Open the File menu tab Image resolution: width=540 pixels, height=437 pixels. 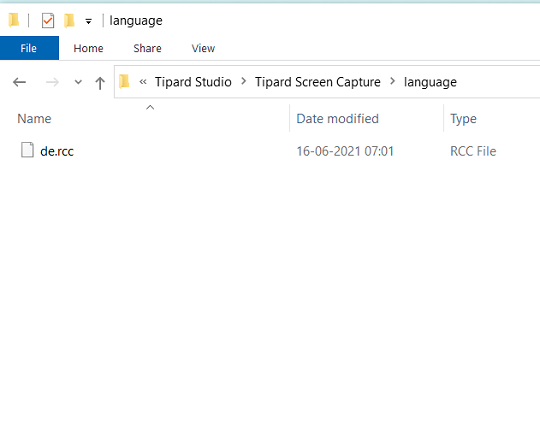[x=29, y=48]
